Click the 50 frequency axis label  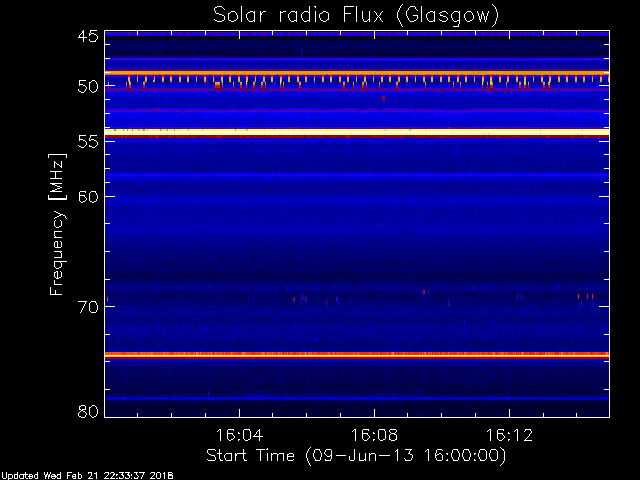pos(88,86)
